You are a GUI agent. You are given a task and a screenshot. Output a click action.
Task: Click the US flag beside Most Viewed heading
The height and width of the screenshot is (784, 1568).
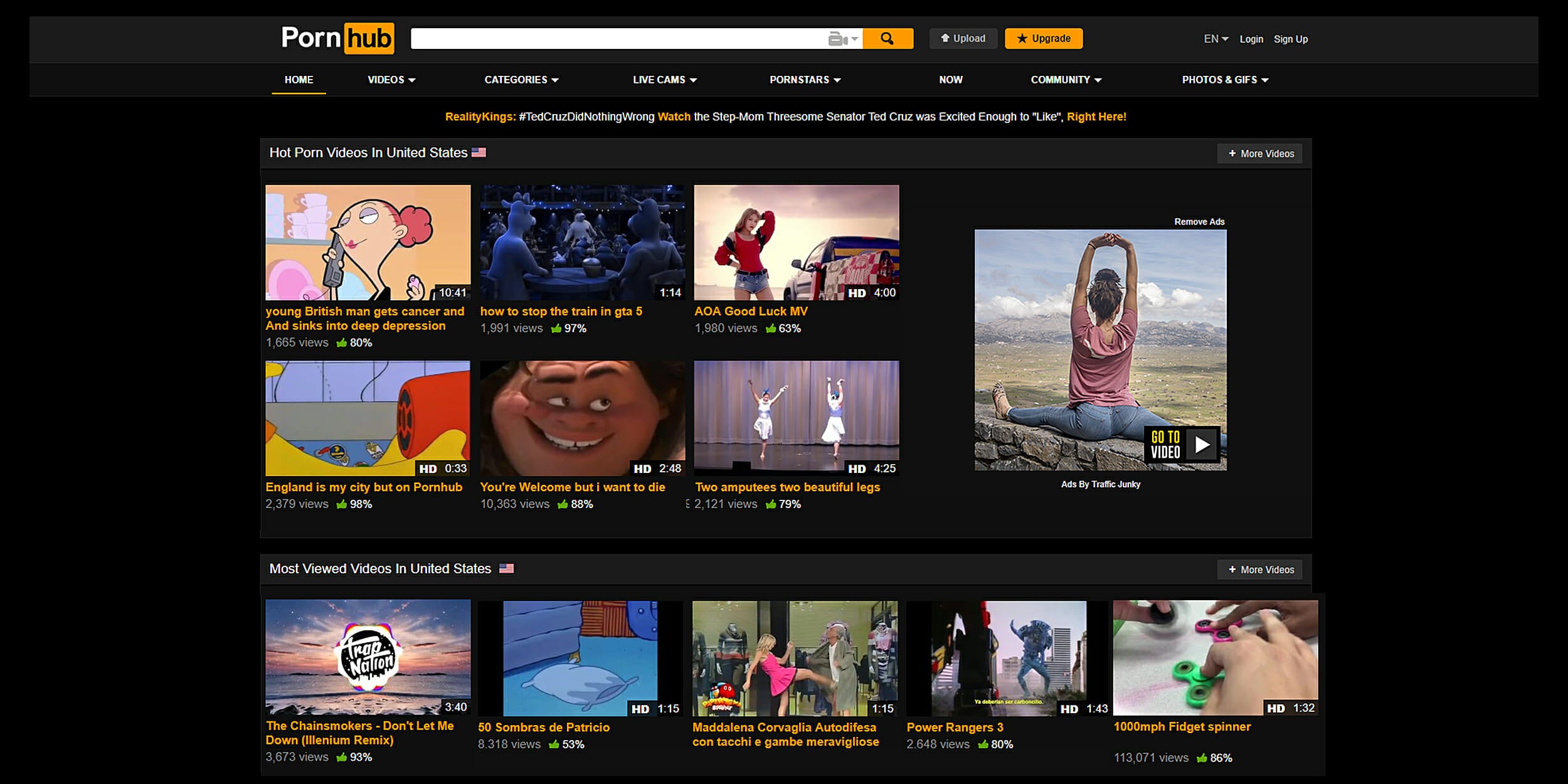click(506, 568)
